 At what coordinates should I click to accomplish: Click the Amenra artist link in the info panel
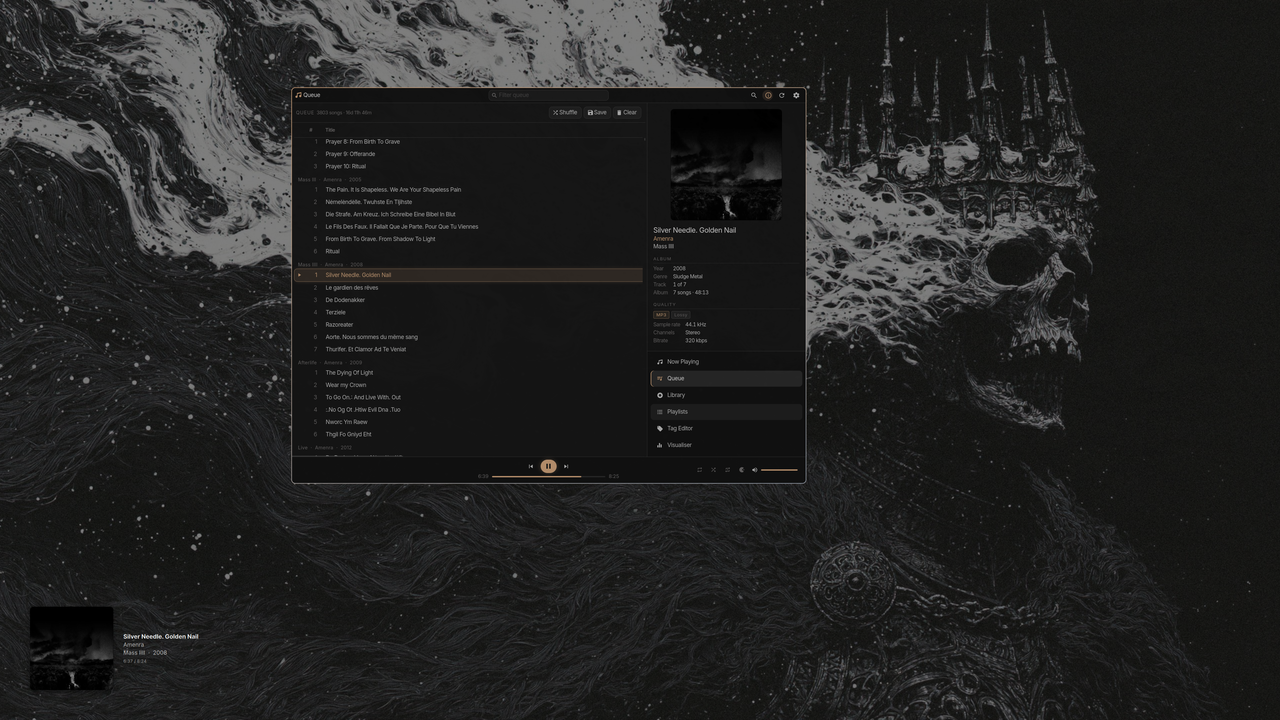(663, 239)
